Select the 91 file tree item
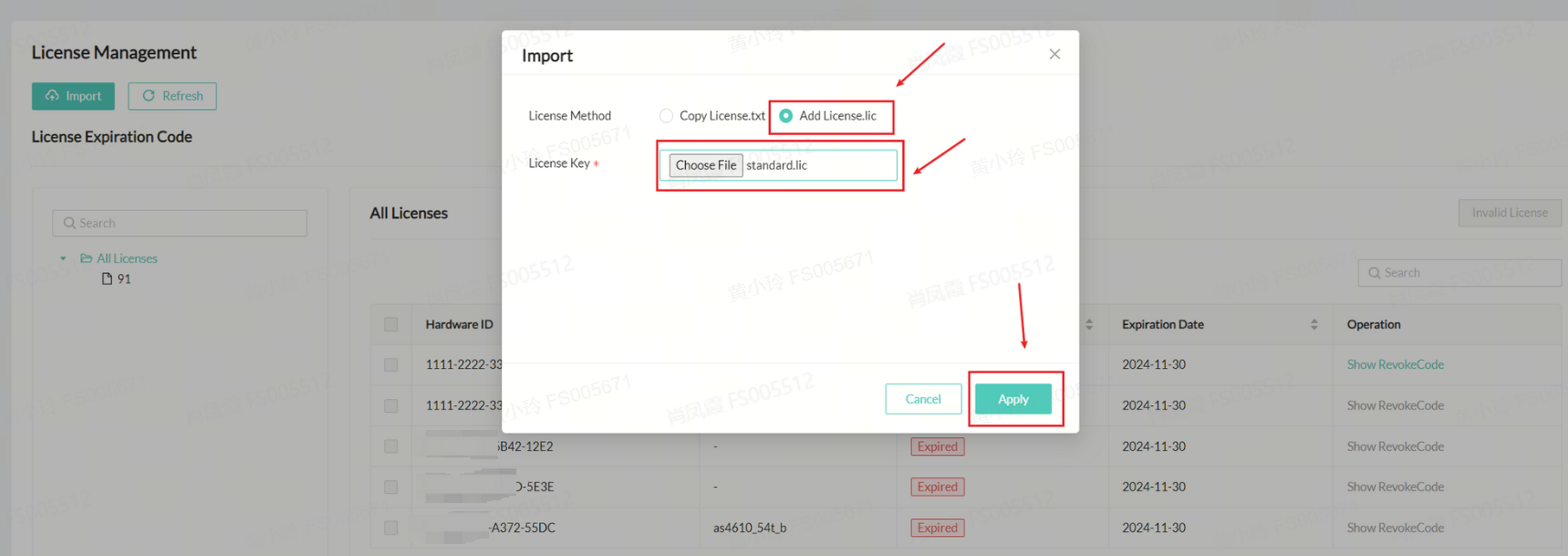 pyautogui.click(x=123, y=279)
